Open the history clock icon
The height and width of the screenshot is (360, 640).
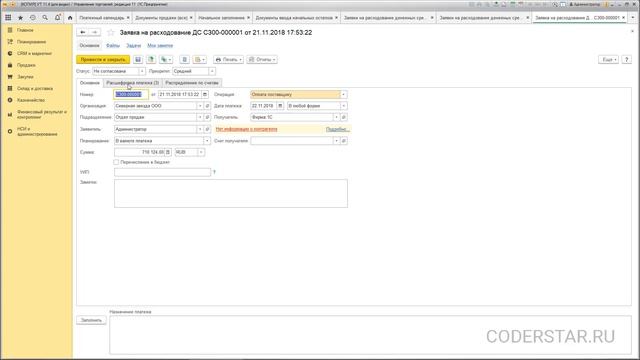tap(33, 18)
